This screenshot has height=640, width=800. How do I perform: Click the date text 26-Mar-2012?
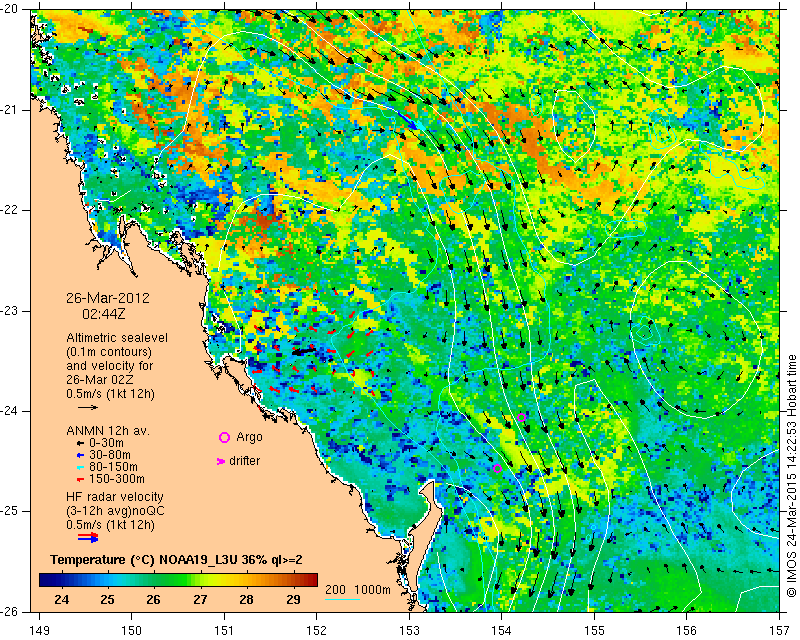click(x=108, y=298)
